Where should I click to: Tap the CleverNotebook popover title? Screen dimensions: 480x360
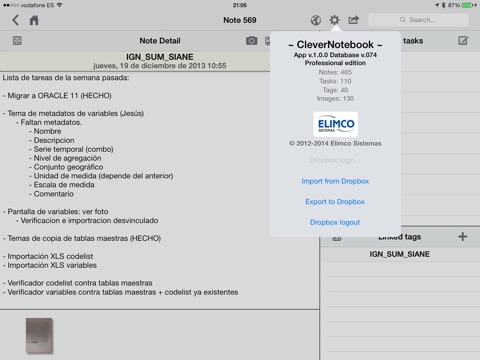pos(335,45)
